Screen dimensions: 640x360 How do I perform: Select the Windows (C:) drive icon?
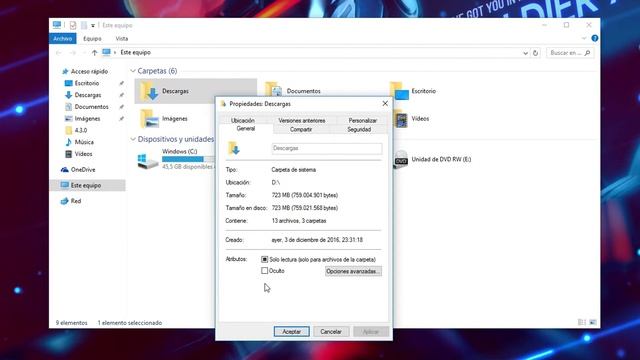point(148,160)
